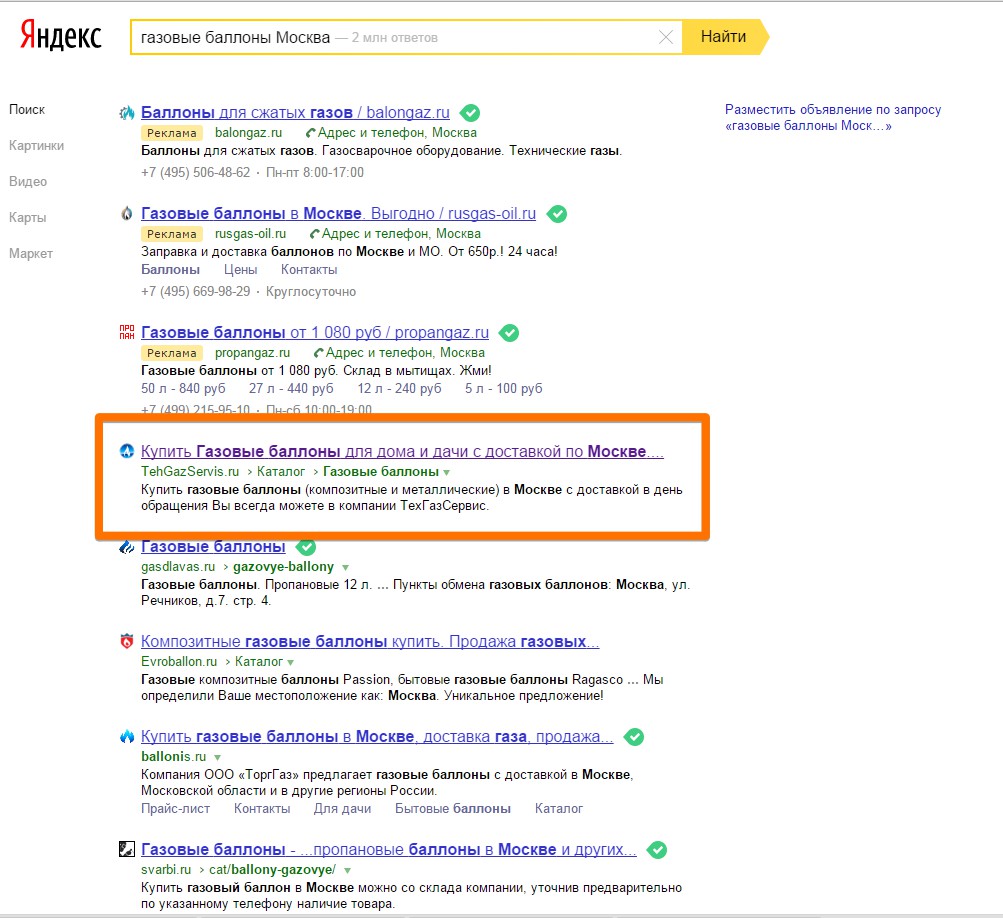Clear the search field with the X icon
This screenshot has height=918, width=1003.
[665, 37]
